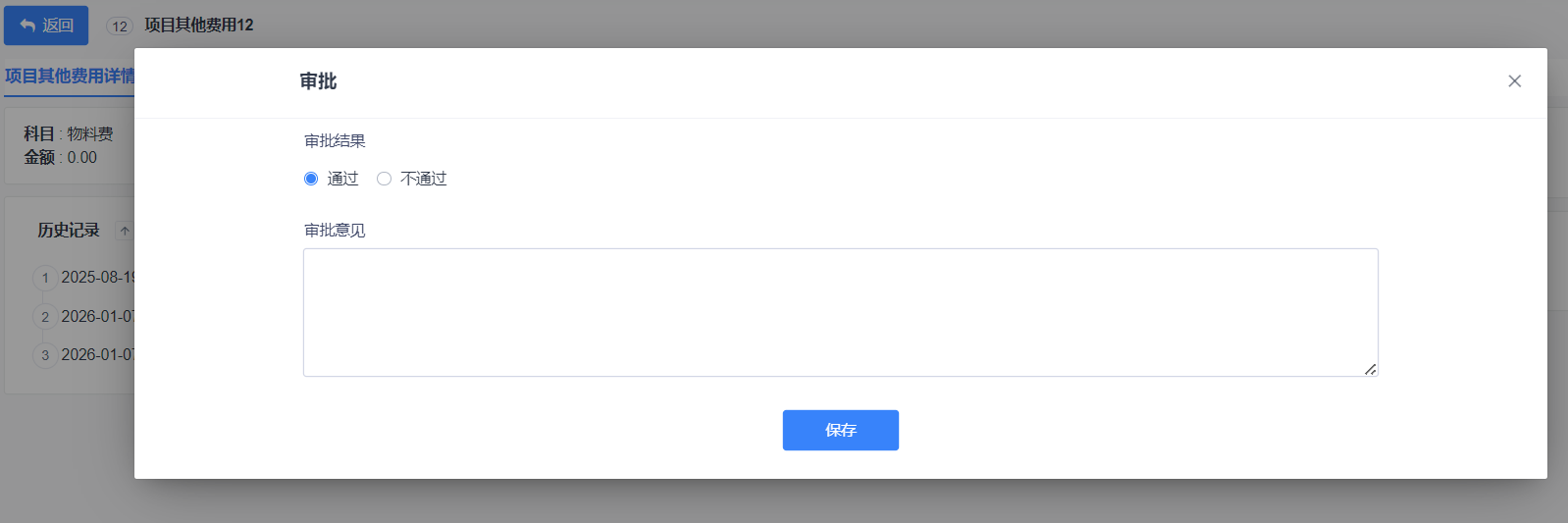
Task: Click the step 2 circle in history
Action: [x=45, y=317]
